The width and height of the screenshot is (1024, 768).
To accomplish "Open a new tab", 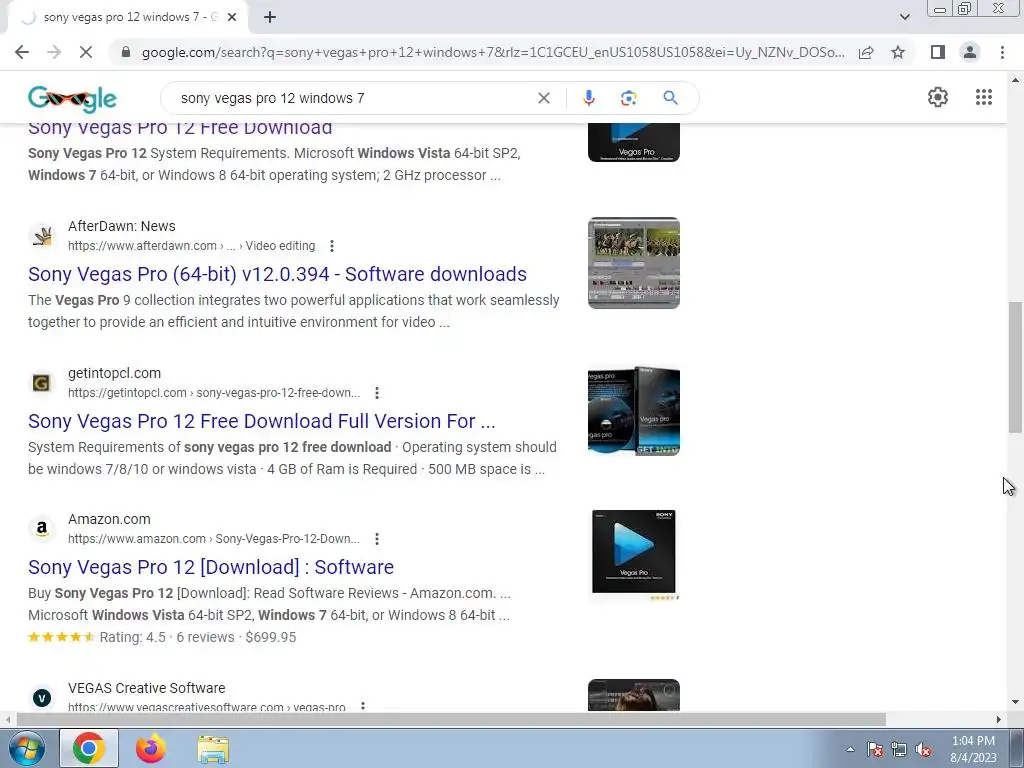I will click(x=270, y=18).
